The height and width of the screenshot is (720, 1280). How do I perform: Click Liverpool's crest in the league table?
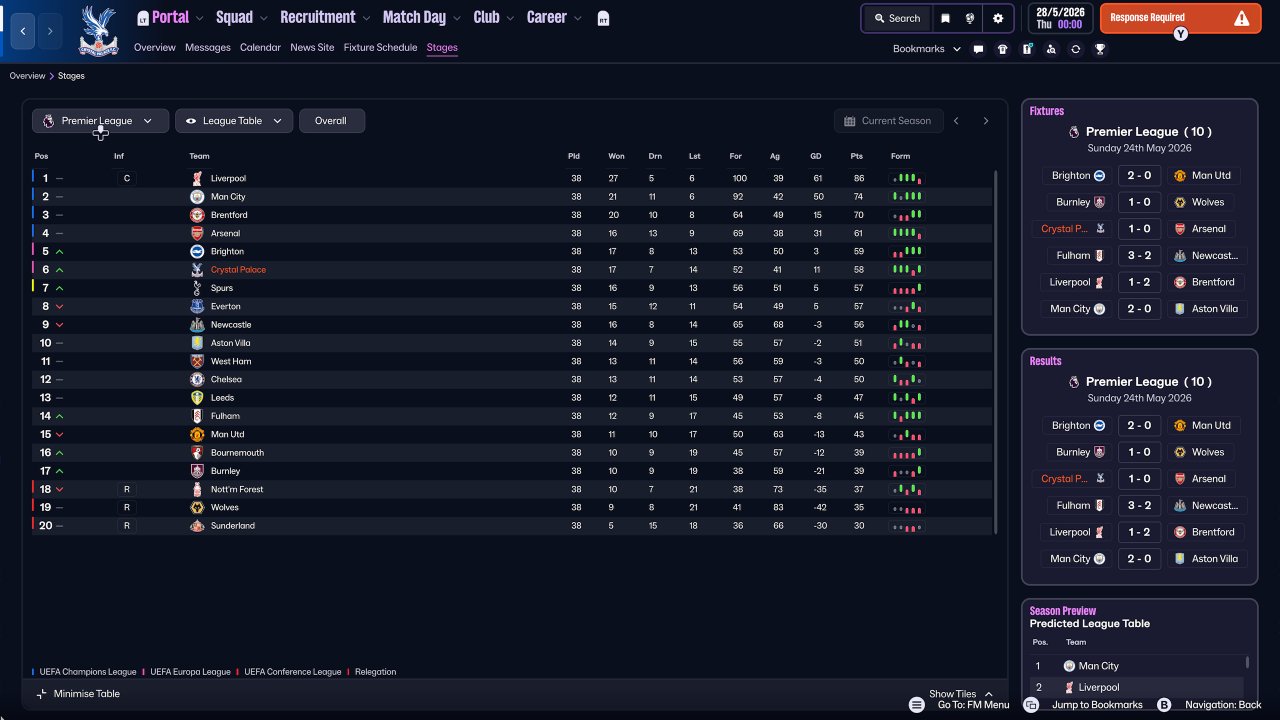tap(197, 178)
